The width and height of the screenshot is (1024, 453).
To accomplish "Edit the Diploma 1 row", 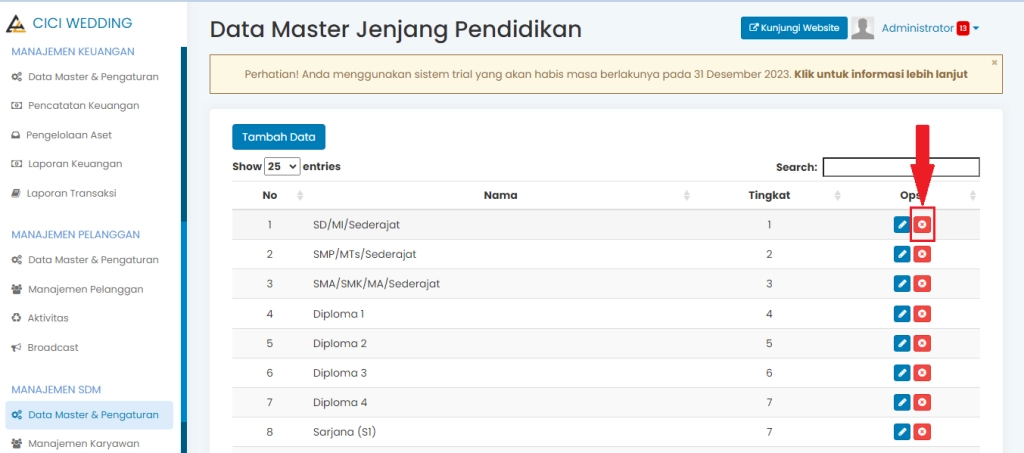I will [x=902, y=314].
